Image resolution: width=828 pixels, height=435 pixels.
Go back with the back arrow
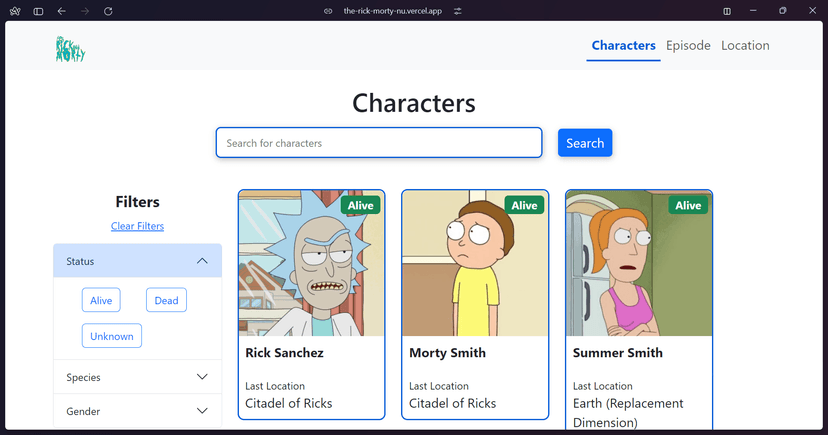pyautogui.click(x=61, y=11)
